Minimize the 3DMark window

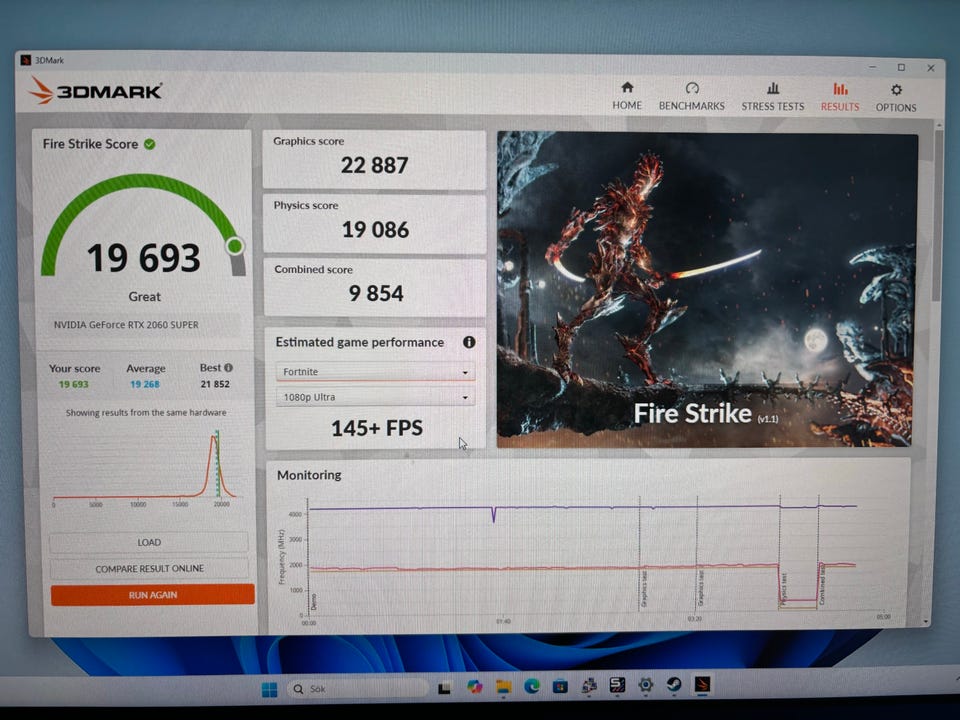pos(872,67)
